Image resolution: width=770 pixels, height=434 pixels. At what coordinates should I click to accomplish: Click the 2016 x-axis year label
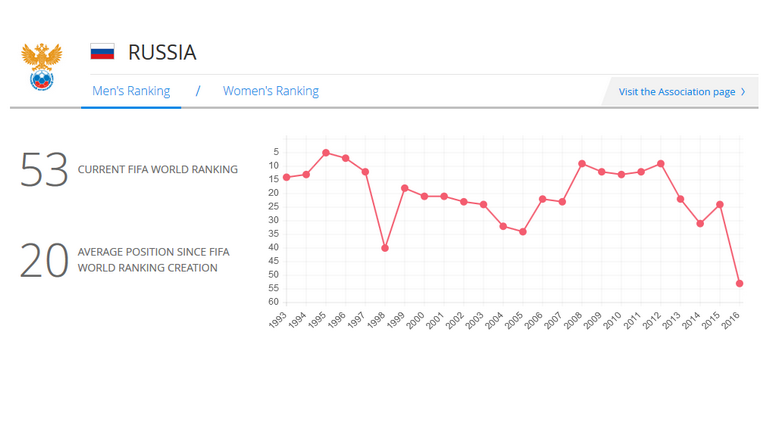pos(733,320)
